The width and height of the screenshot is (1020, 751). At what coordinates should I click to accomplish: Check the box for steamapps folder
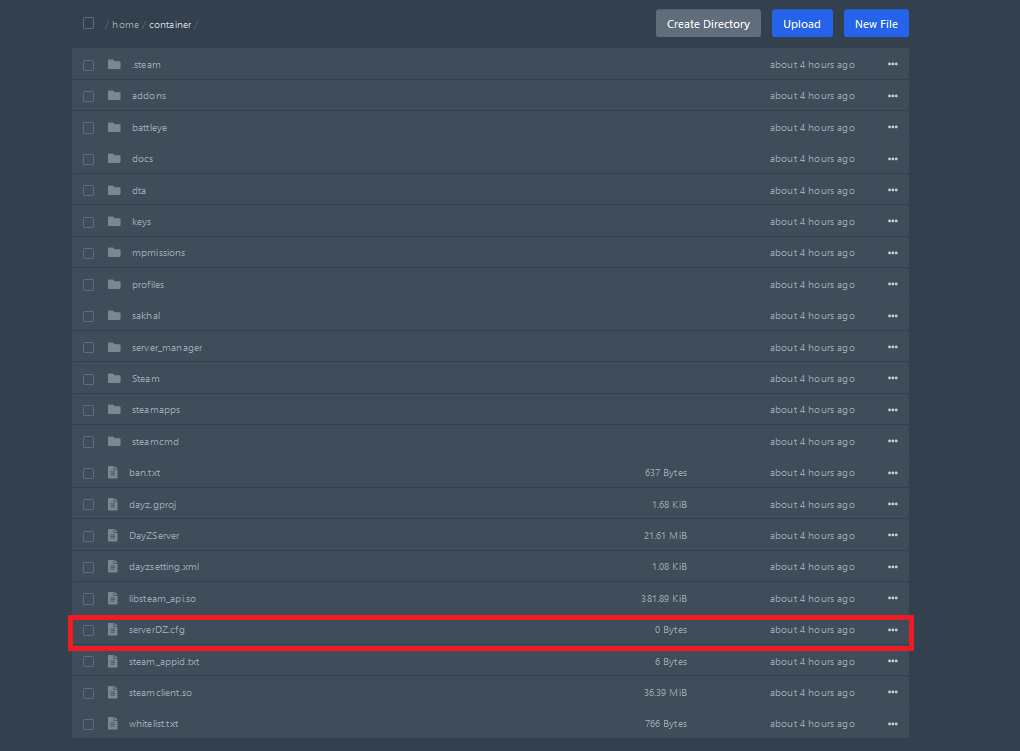tap(88, 410)
